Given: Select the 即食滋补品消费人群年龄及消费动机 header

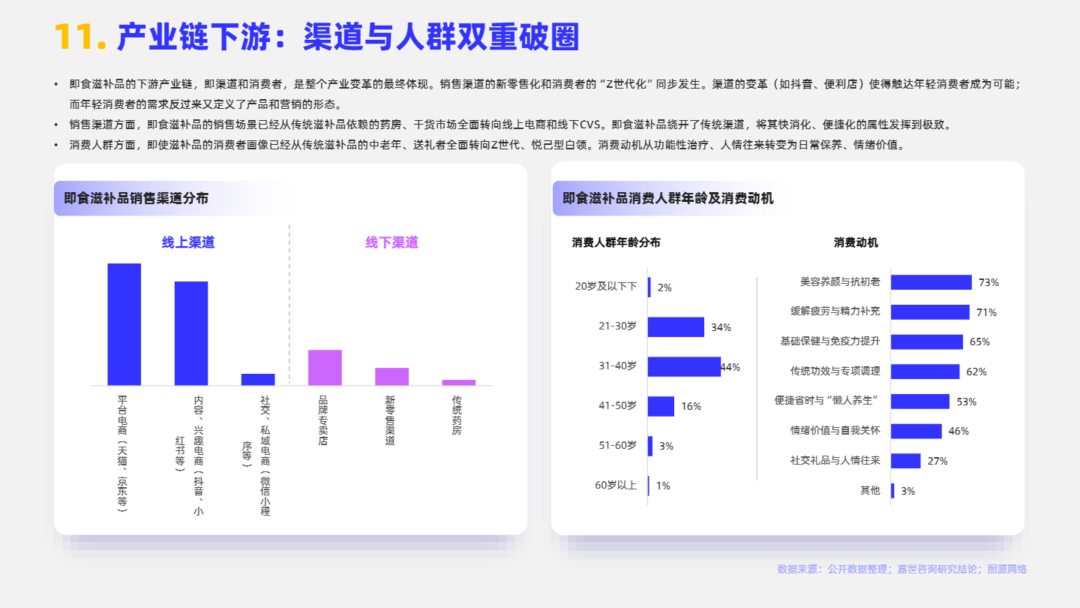Looking at the screenshot, I should (x=668, y=198).
